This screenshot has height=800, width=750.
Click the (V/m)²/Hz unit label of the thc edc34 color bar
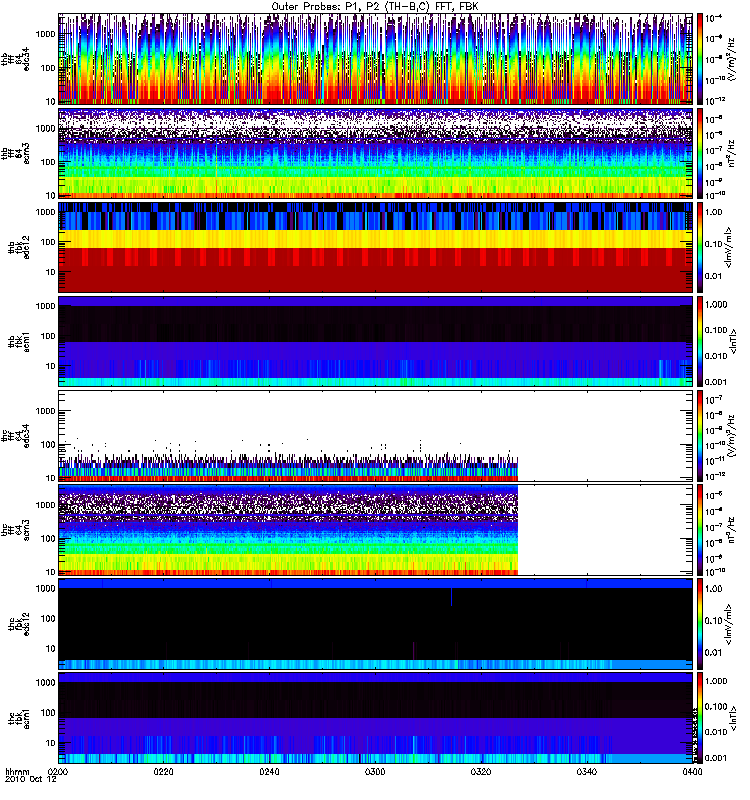tap(731, 436)
